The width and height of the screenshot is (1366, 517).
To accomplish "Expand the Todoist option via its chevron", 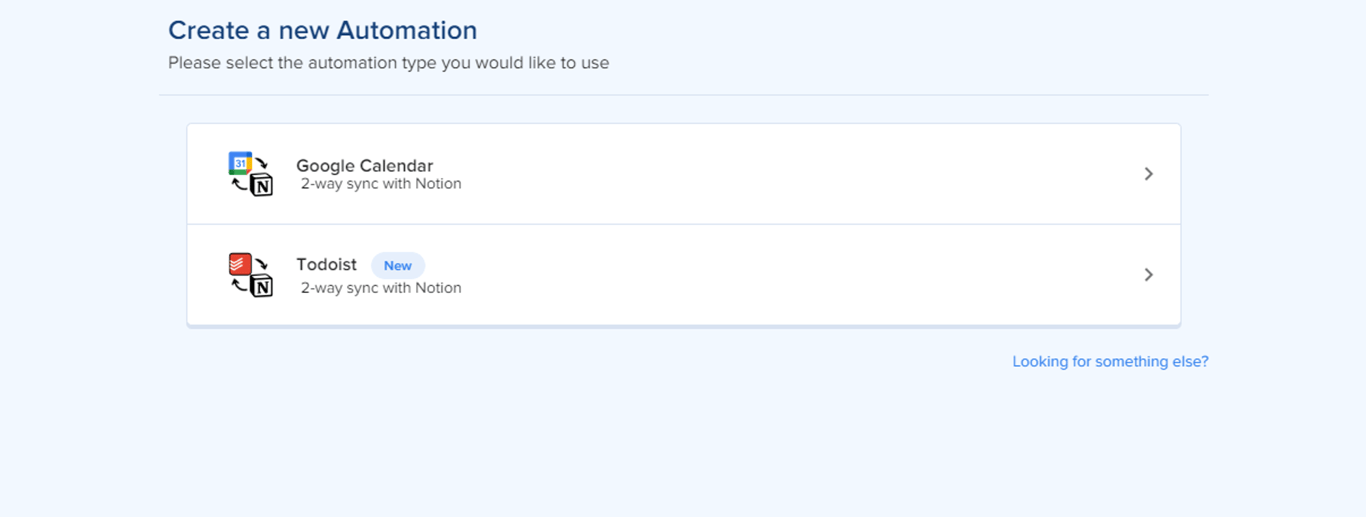I will click(x=1149, y=275).
